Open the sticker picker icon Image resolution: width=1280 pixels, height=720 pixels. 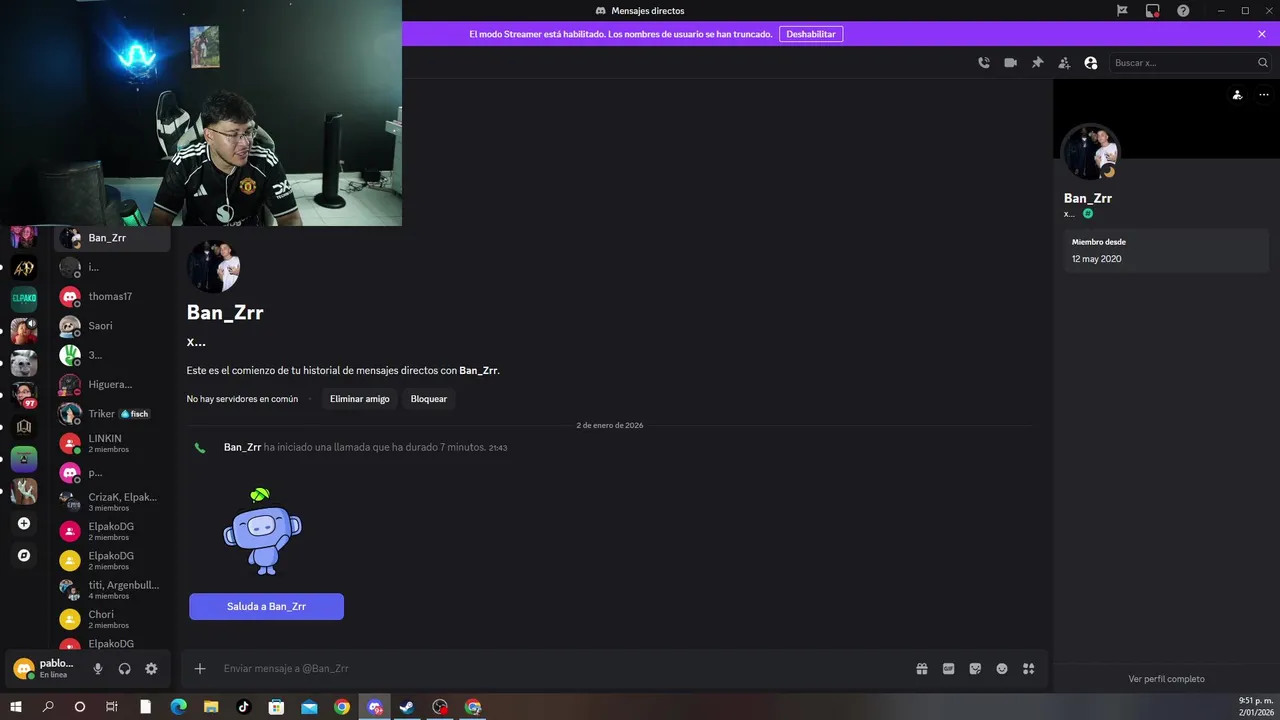pos(975,669)
